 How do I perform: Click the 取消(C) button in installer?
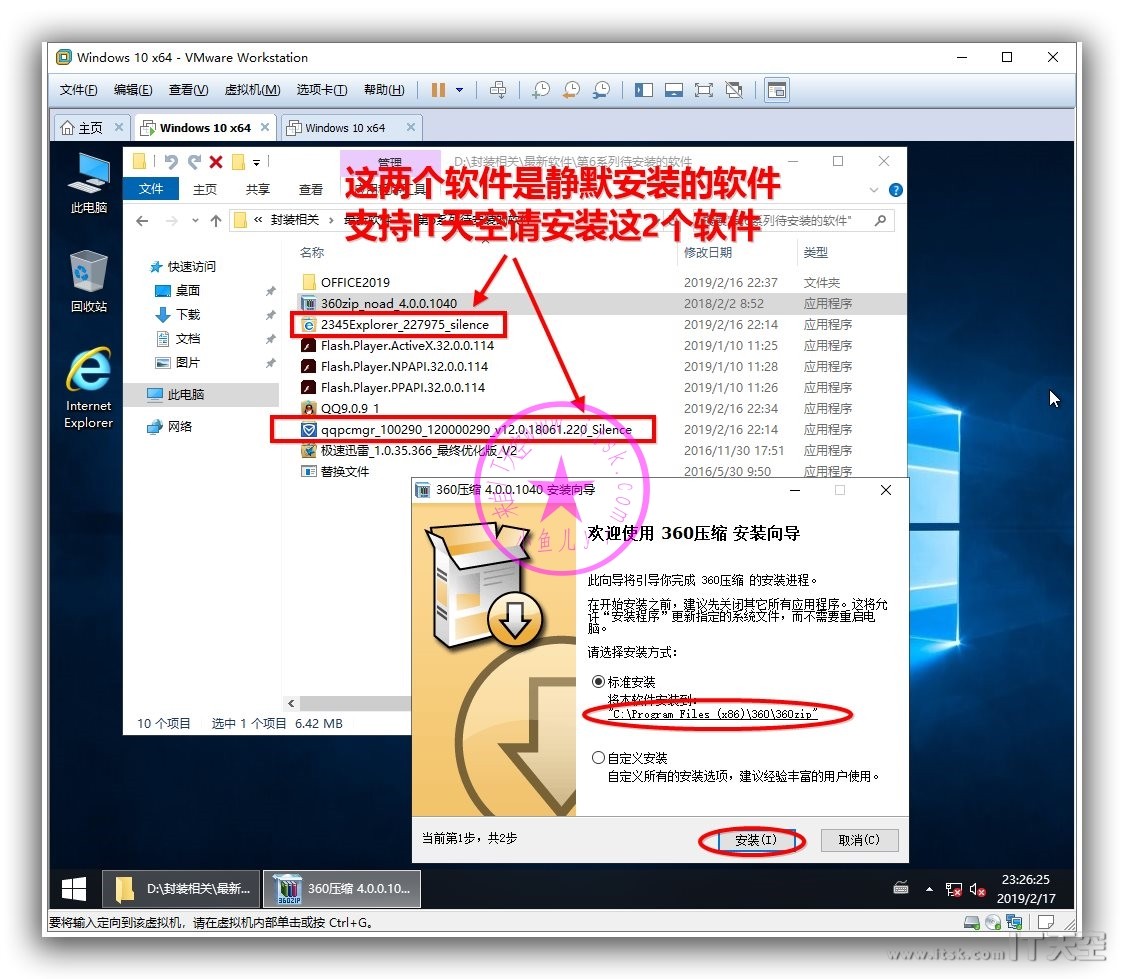tap(859, 840)
